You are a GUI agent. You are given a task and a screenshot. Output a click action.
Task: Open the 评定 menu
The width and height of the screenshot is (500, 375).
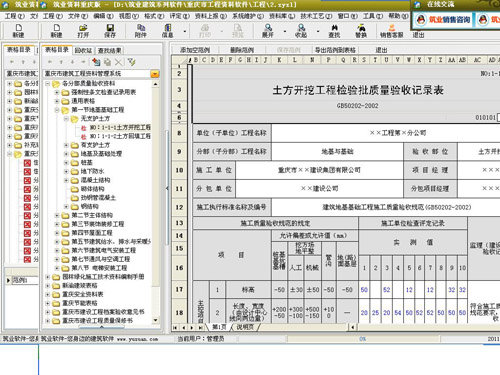pos(179,16)
